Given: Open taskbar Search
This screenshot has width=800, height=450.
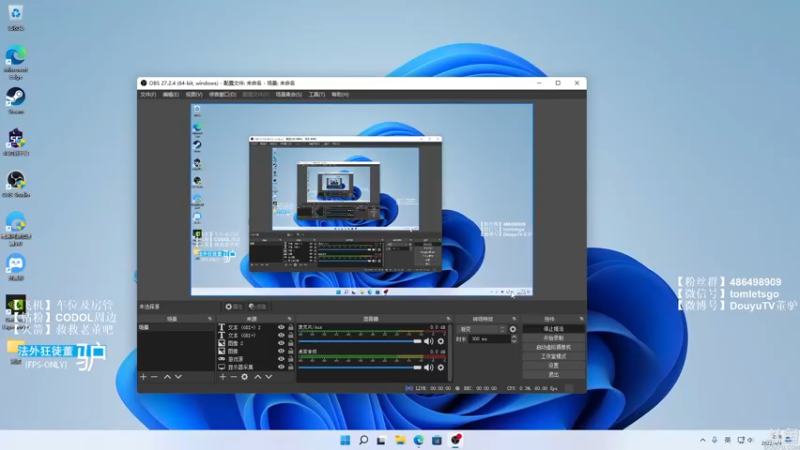Looking at the screenshot, I should coord(363,440).
